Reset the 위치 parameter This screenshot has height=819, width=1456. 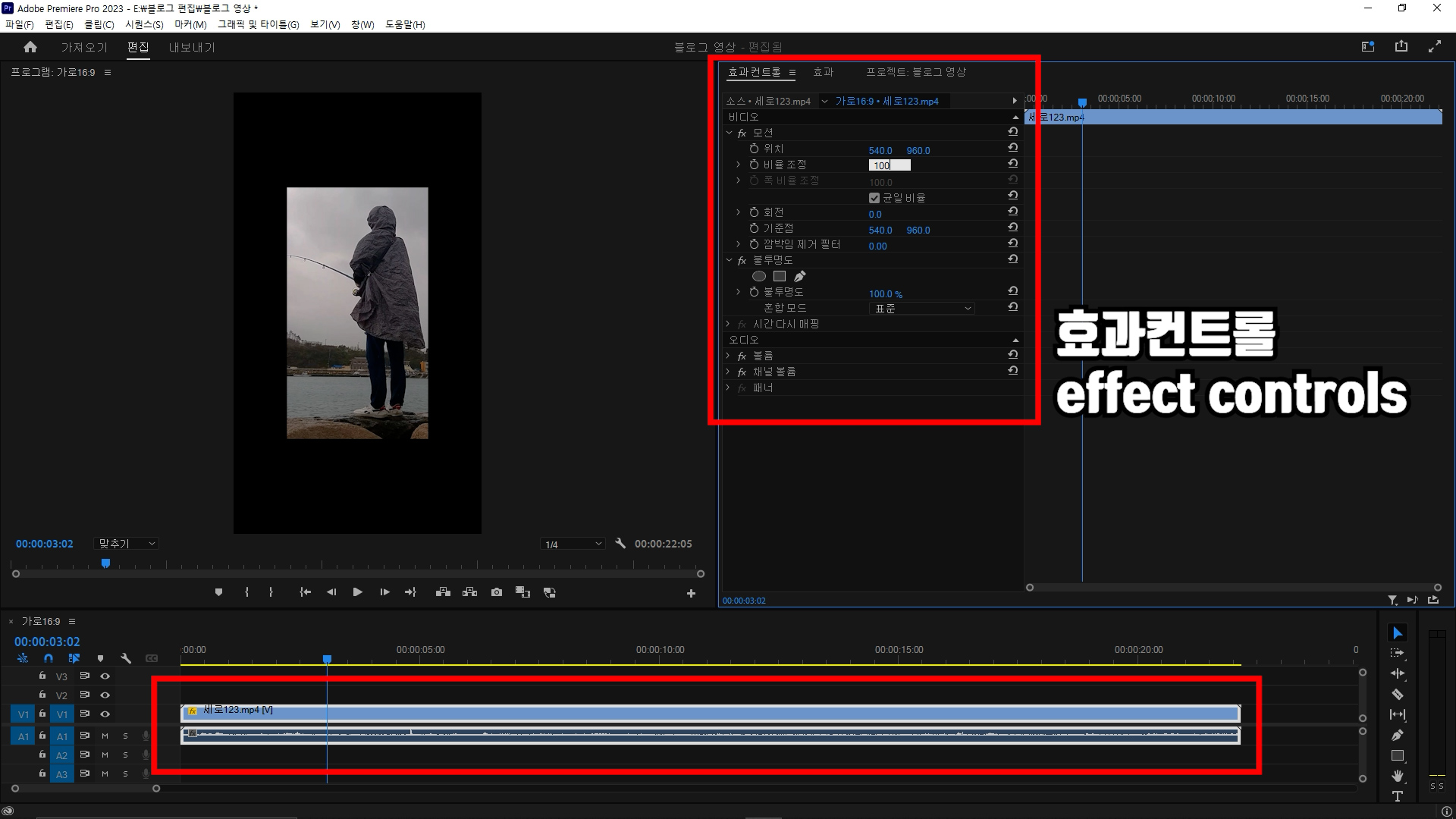[x=1012, y=149]
